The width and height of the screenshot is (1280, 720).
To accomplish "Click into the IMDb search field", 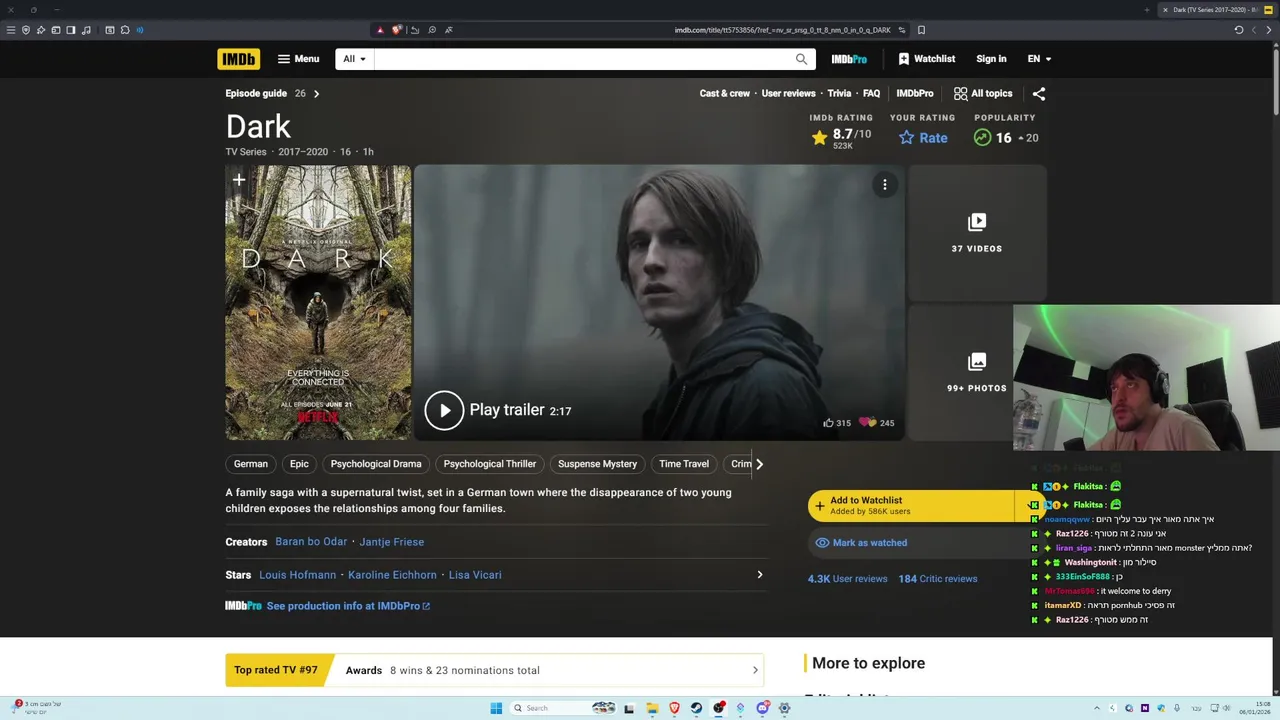I will [x=580, y=59].
